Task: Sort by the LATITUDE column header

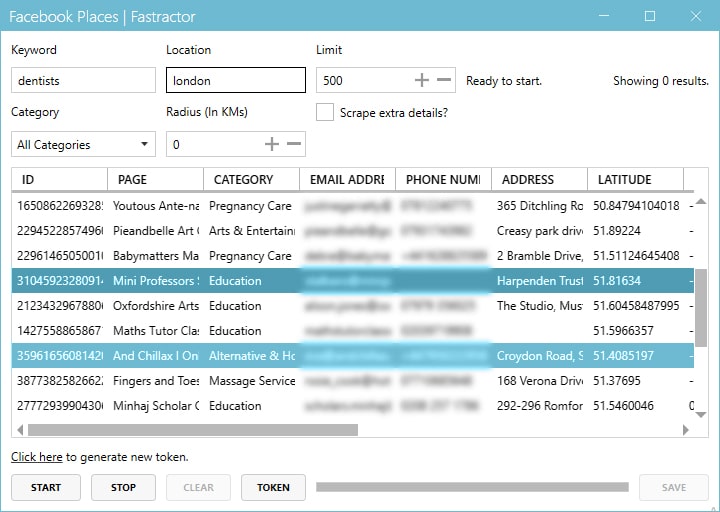Action: (636, 180)
